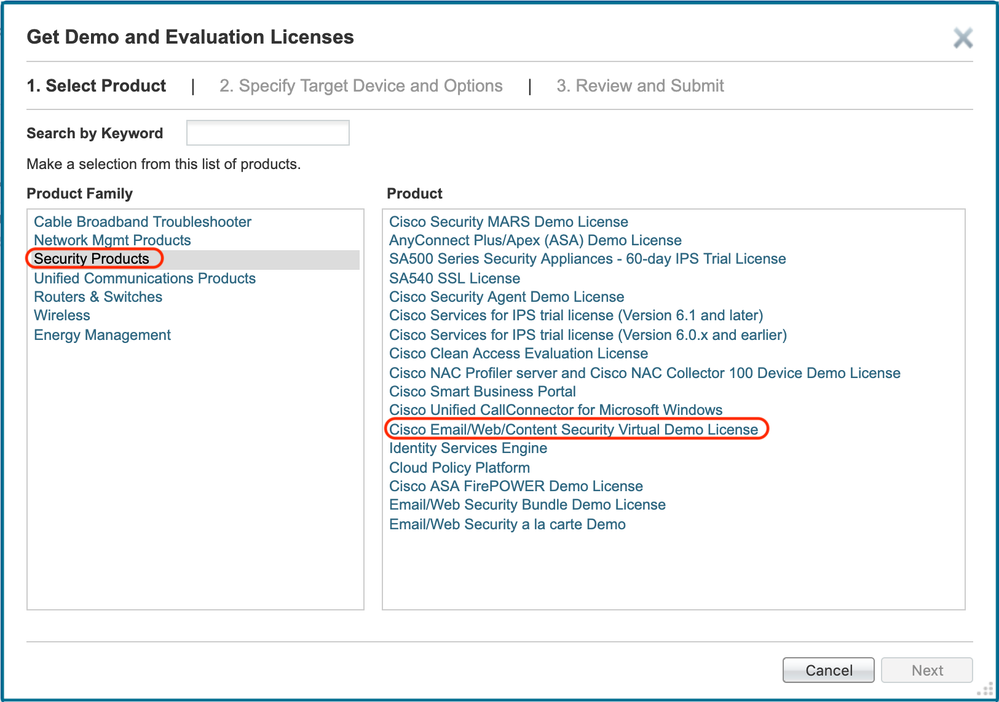Click the Next button
Image resolution: width=999 pixels, height=702 pixels.
[927, 670]
